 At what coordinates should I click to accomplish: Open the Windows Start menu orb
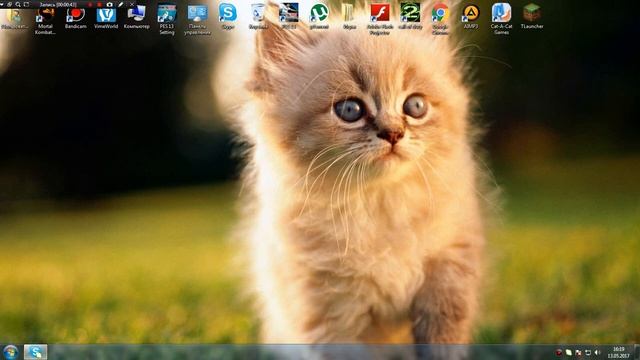tap(11, 352)
